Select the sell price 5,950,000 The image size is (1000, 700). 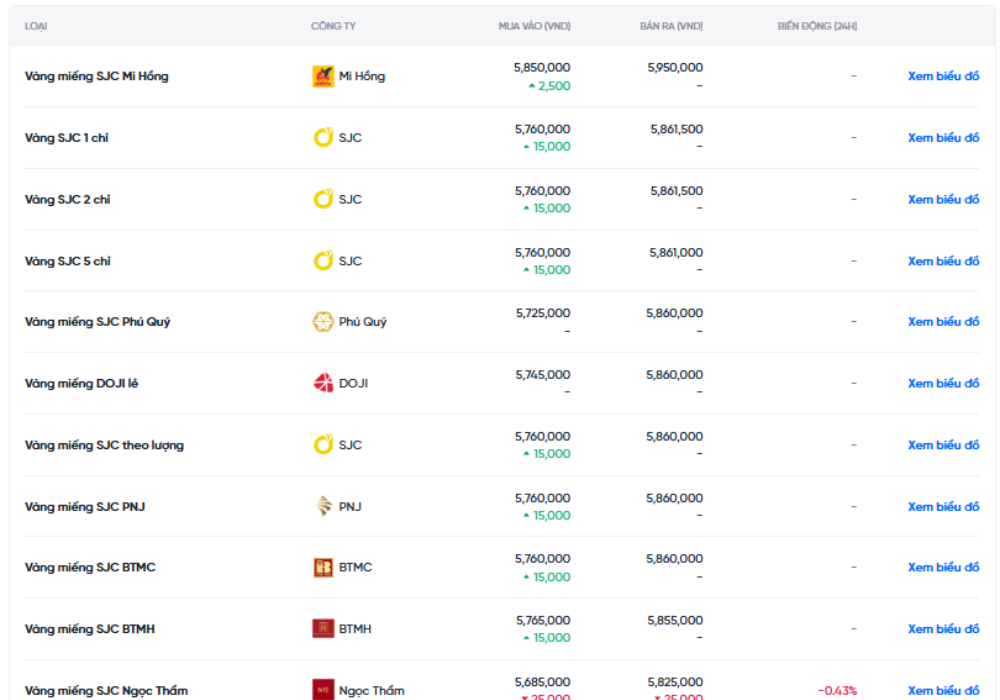point(675,68)
